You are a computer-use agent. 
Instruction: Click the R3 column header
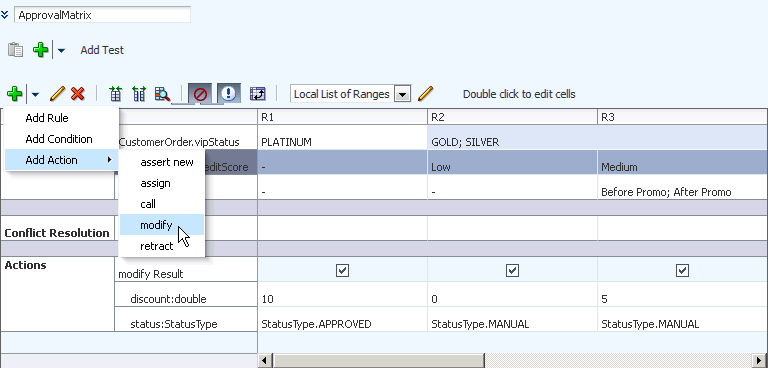pyautogui.click(x=682, y=117)
